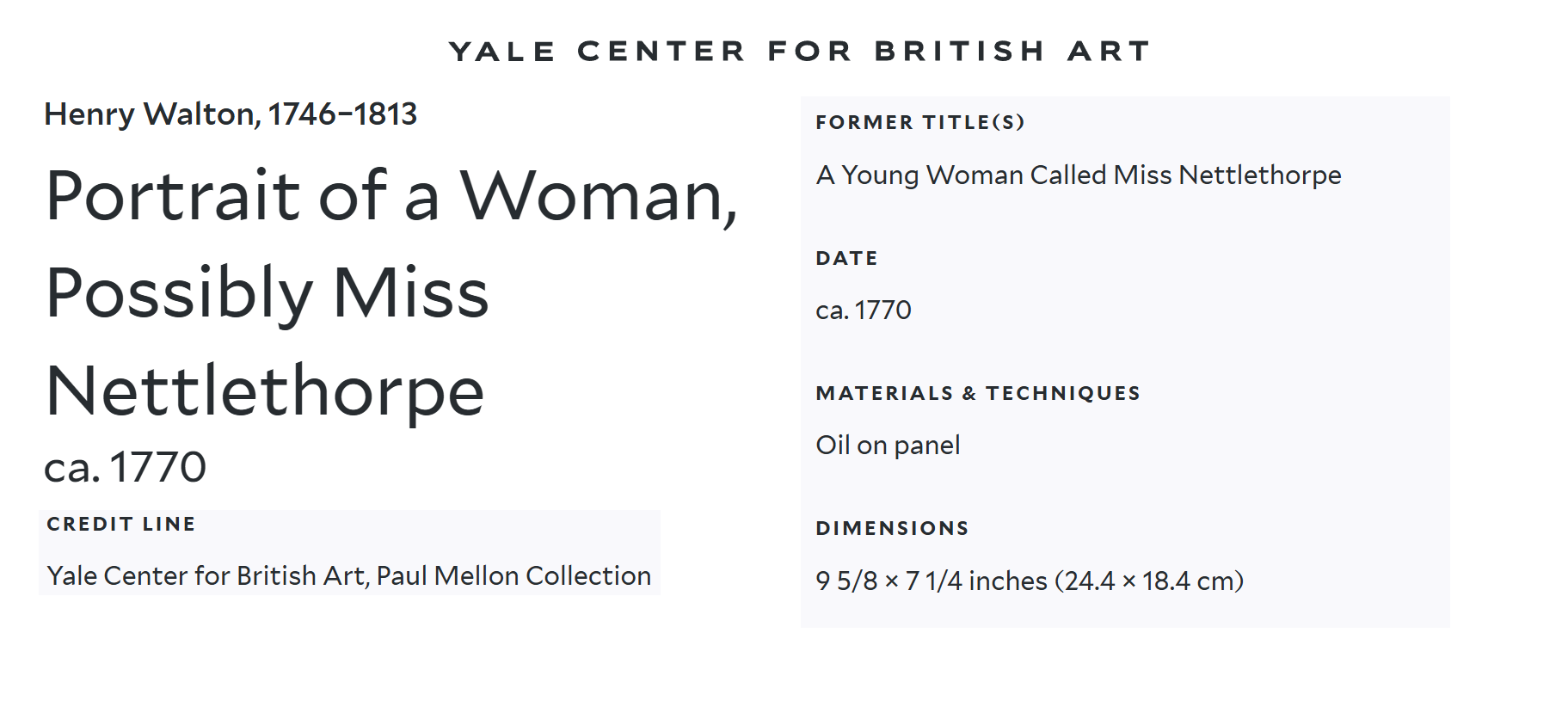This screenshot has height=713, width=1568.
Task: Click 'ca. 1770' under the DATE heading
Action: (x=864, y=310)
